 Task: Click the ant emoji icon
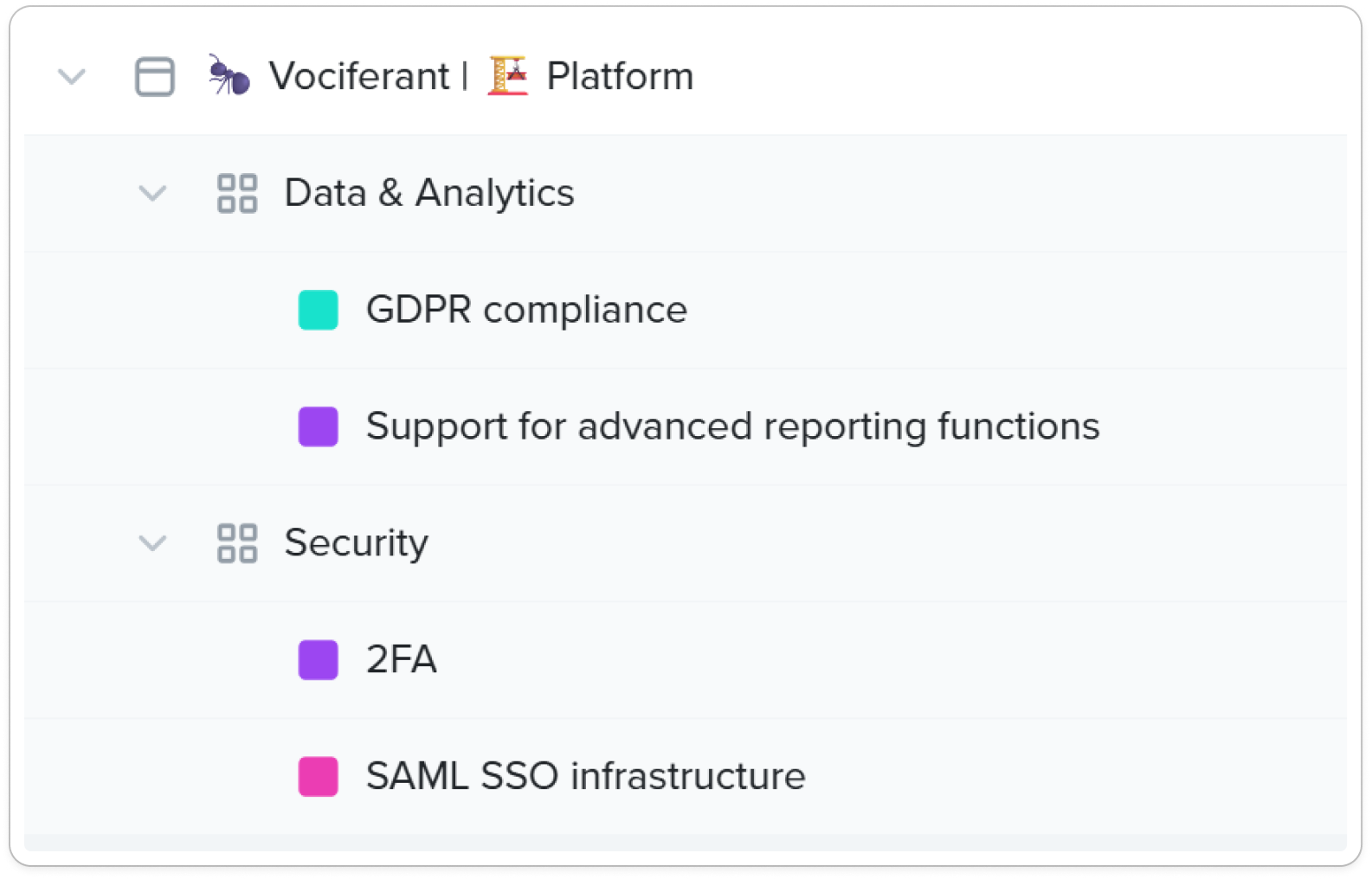(229, 75)
